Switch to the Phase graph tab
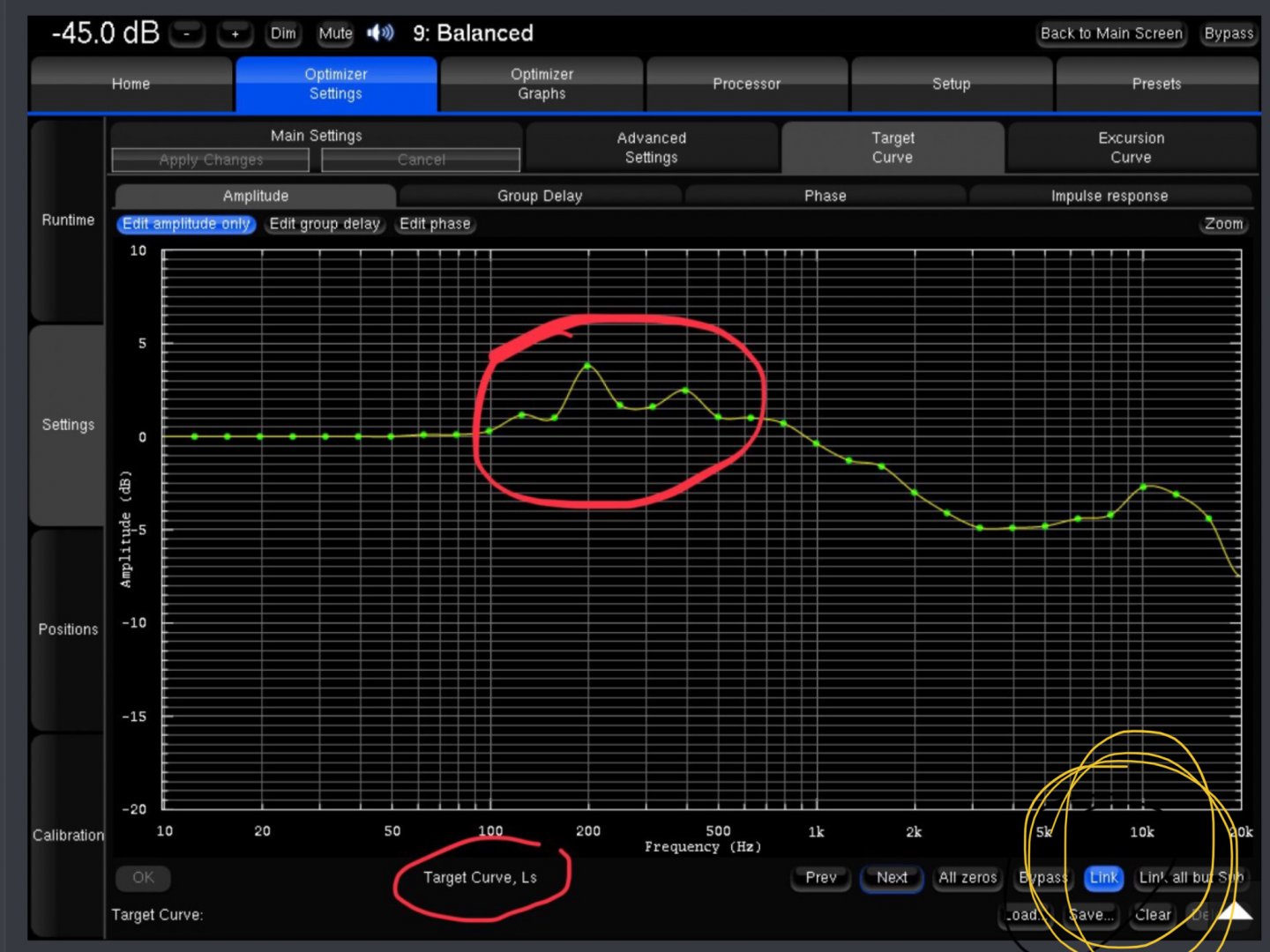Image resolution: width=1270 pixels, height=952 pixels. tap(825, 196)
